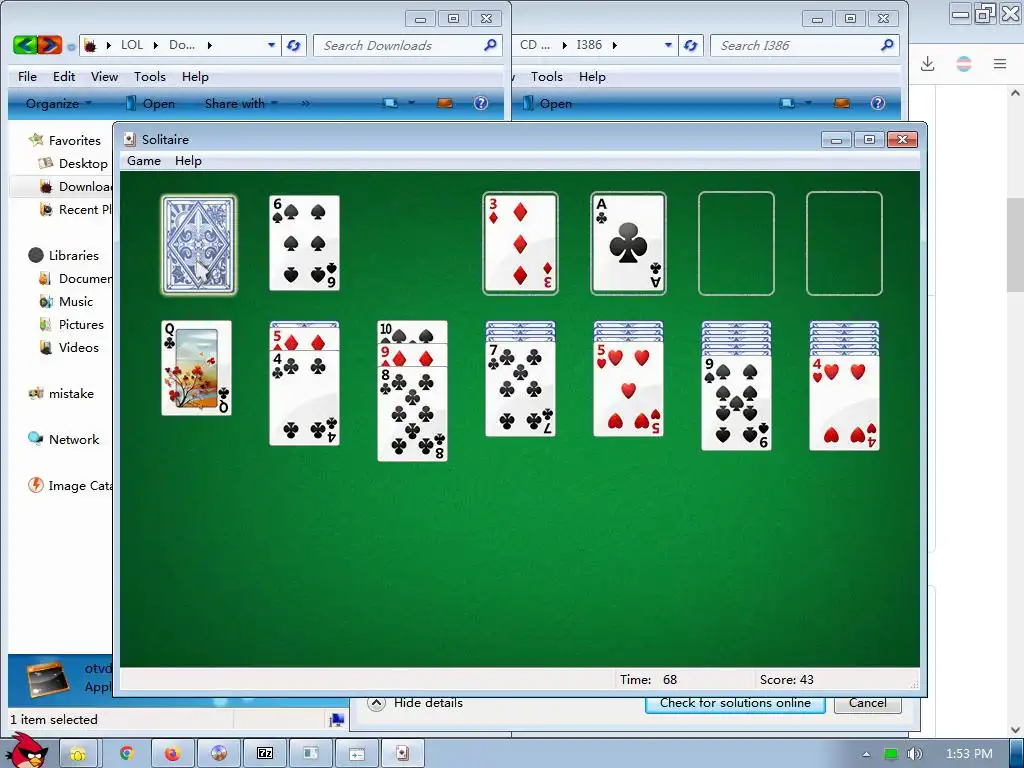The width and height of the screenshot is (1024, 768).
Task: Select the queen of clubs card
Action: click(197, 368)
